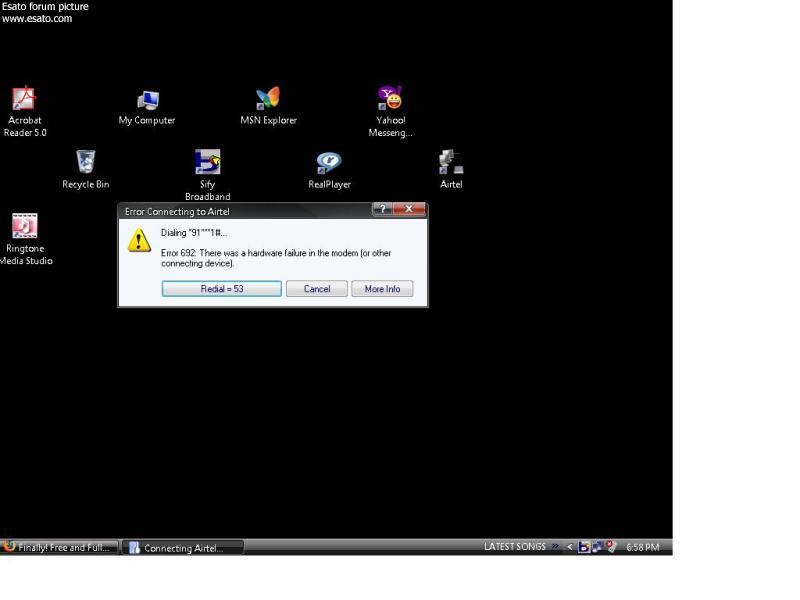This screenshot has width=800, height=600.
Task: Click the Sify Broadband tray icon
Action: tap(584, 547)
